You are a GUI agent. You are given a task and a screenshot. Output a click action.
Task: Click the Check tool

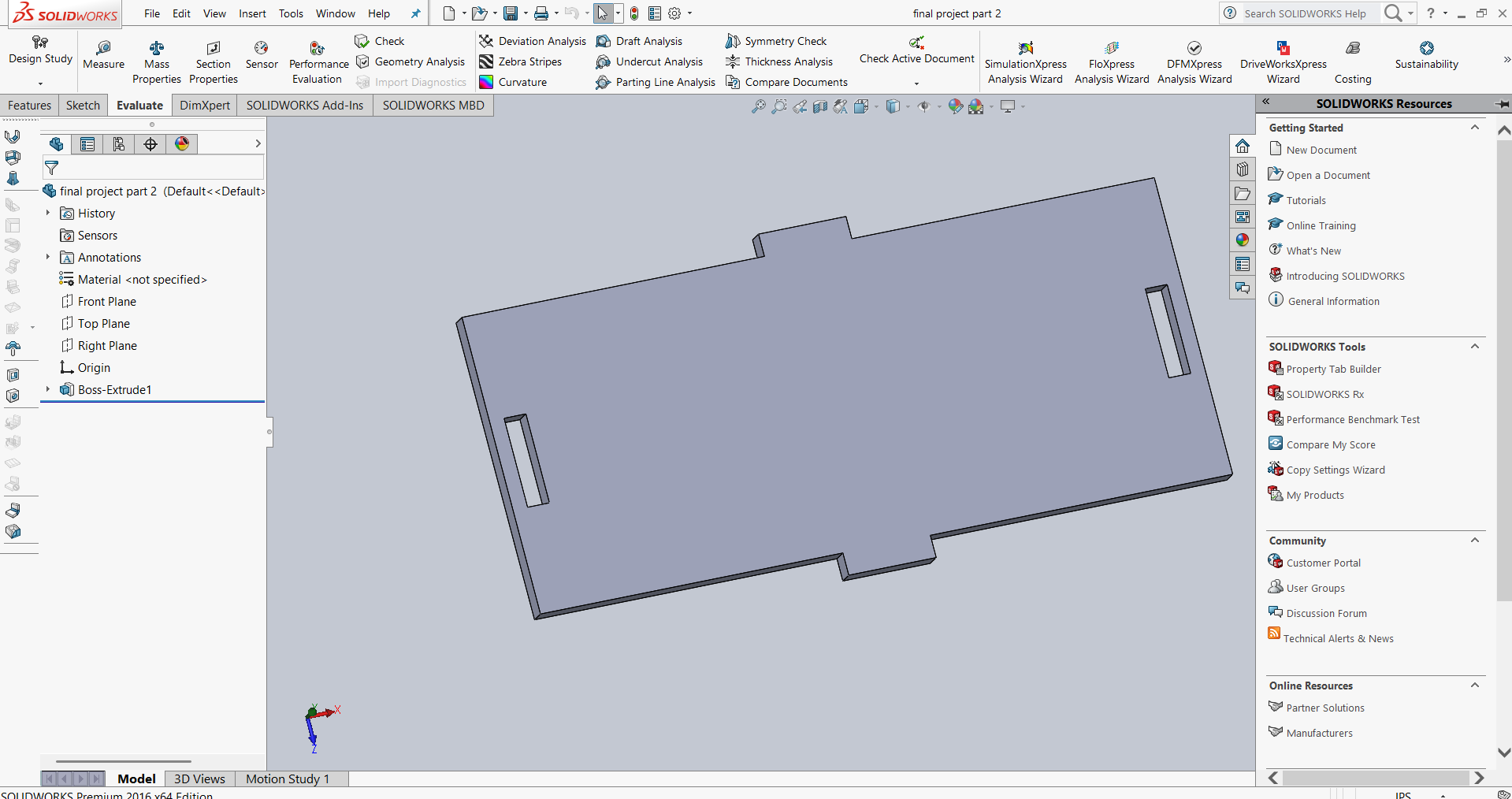380,41
